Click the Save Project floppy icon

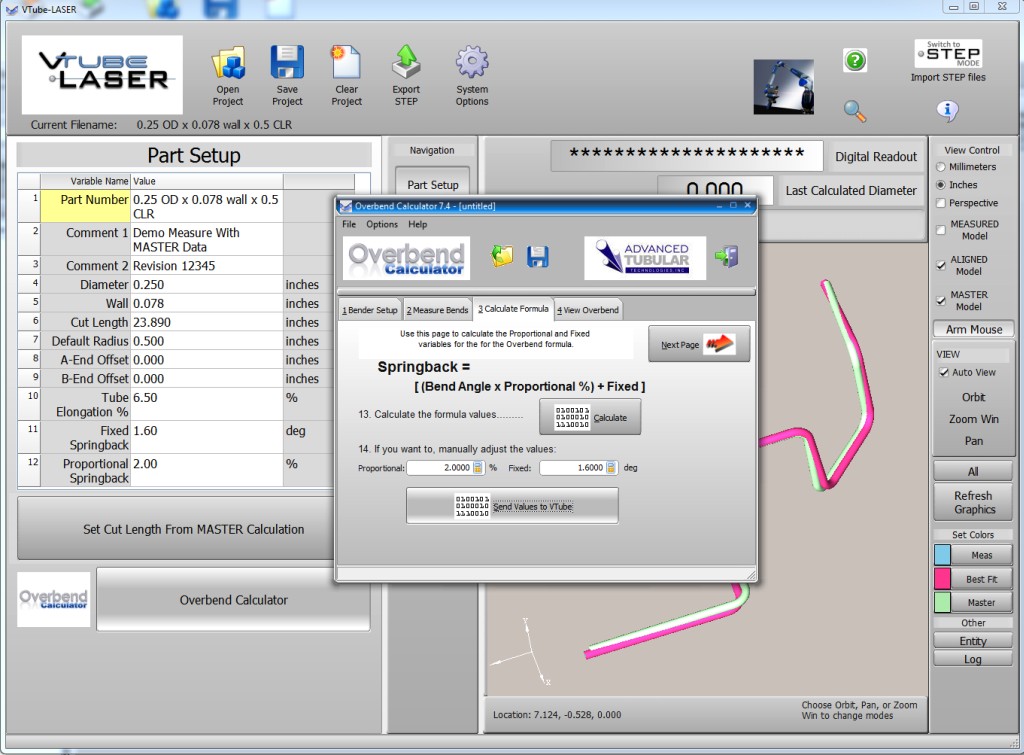coord(287,64)
